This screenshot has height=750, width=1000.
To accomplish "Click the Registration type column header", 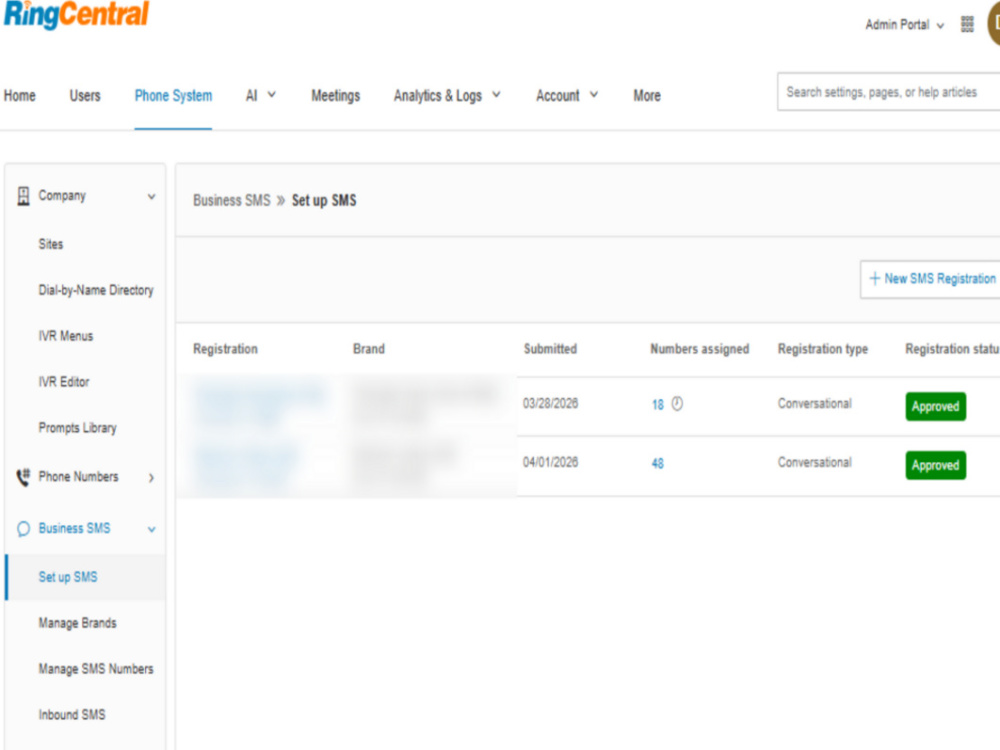I will 823,349.
